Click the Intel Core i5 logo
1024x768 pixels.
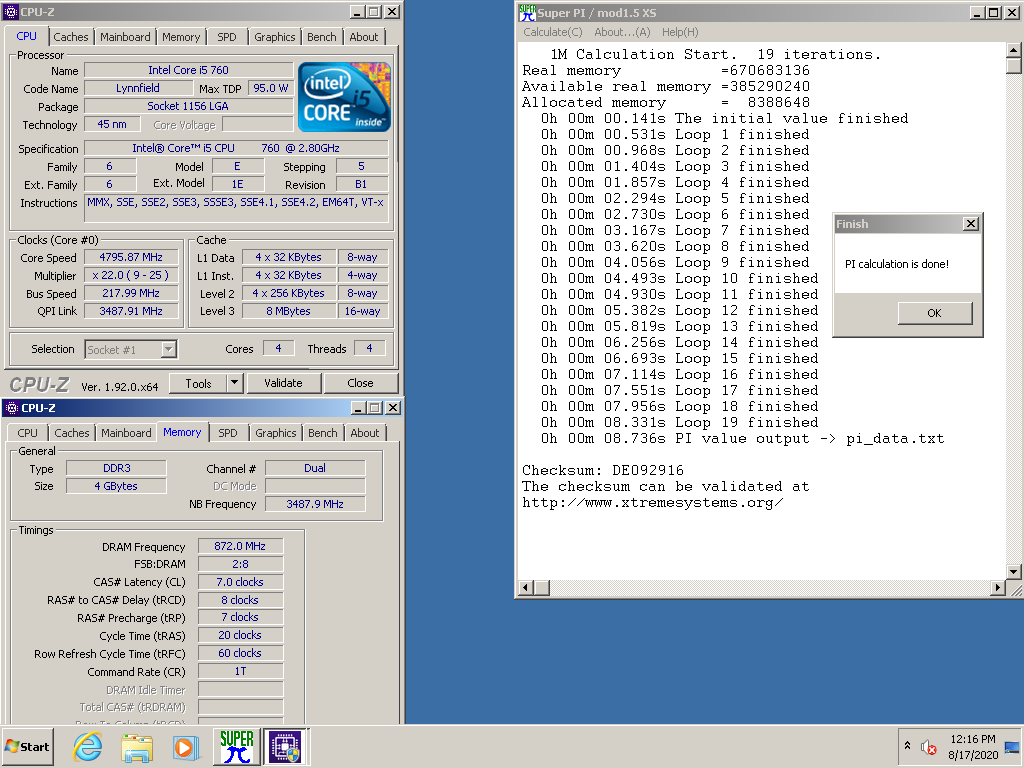coord(344,97)
